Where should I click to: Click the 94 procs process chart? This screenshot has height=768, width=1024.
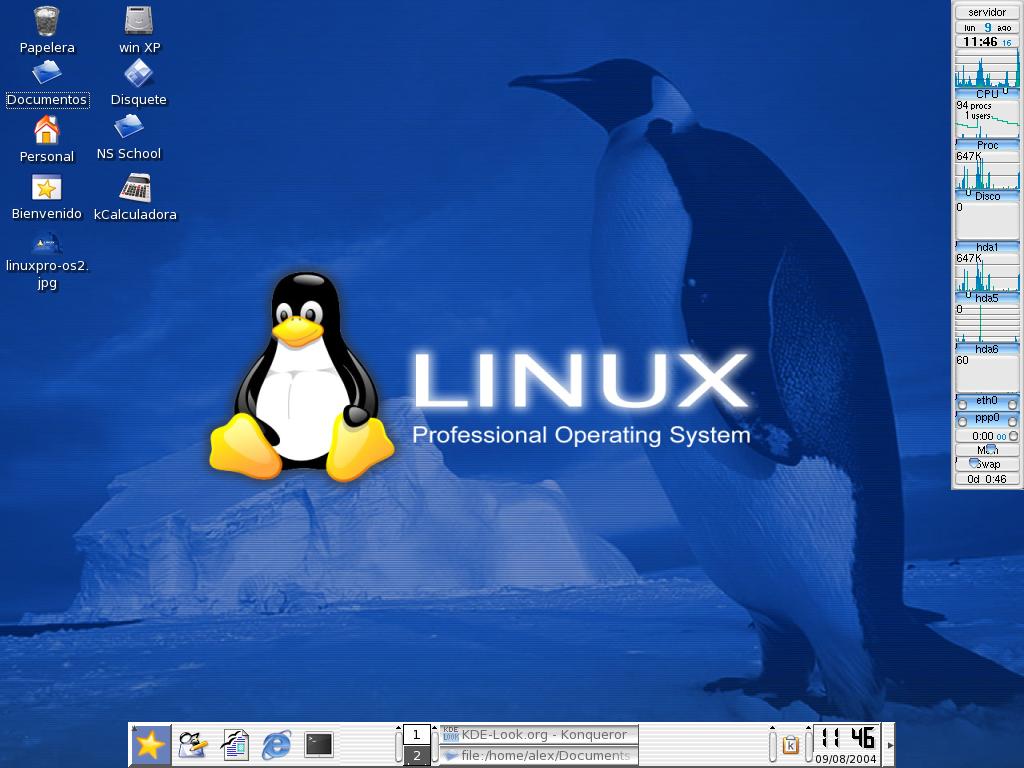(x=987, y=120)
